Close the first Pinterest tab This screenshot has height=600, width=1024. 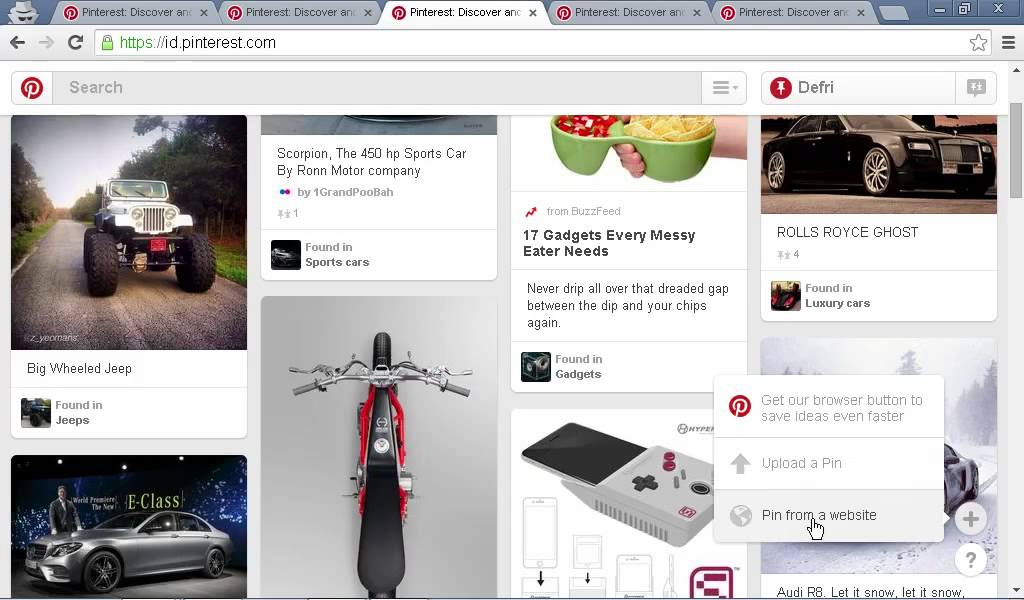[204, 12]
